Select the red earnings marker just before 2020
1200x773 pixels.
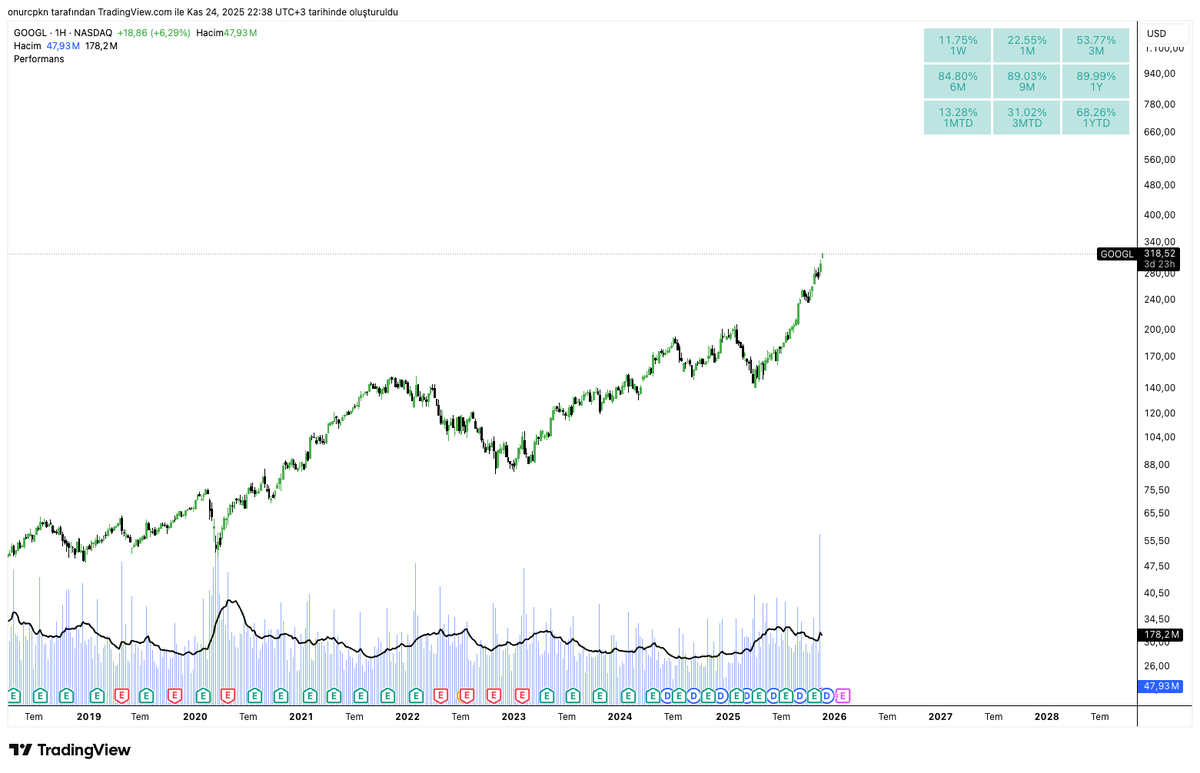tap(174, 695)
